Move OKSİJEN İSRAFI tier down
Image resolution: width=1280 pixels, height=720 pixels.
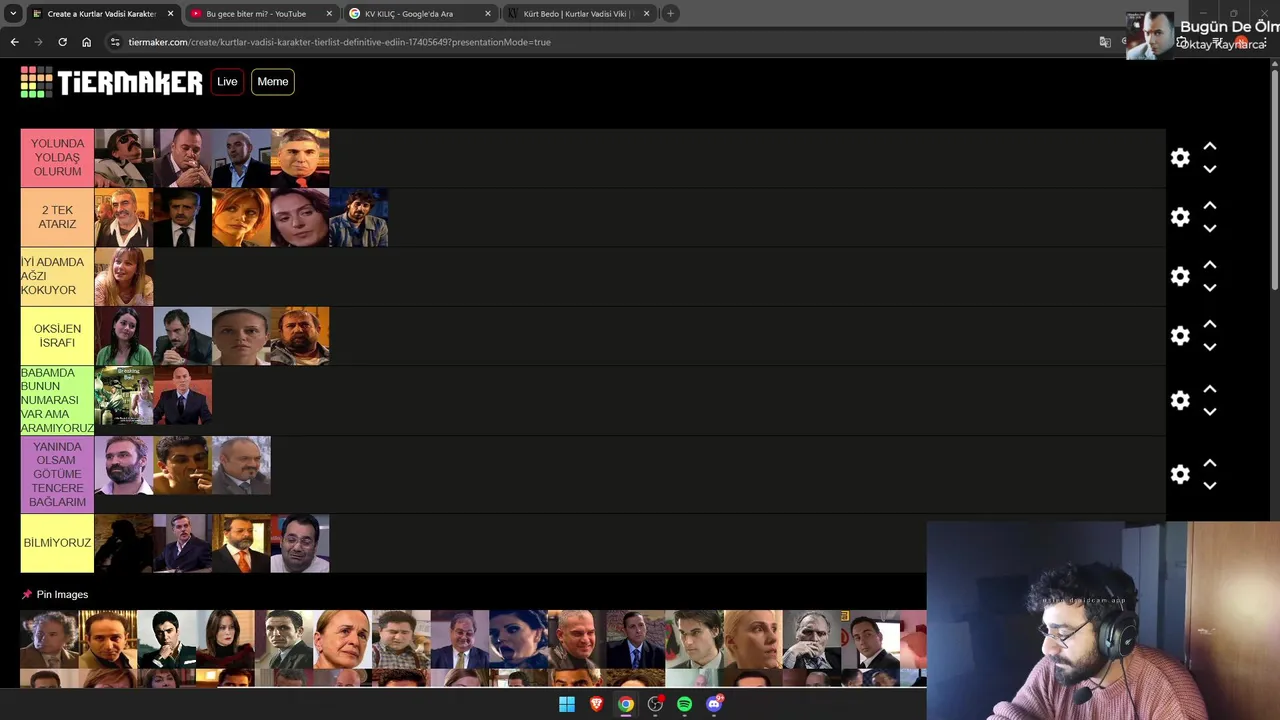click(x=1209, y=347)
